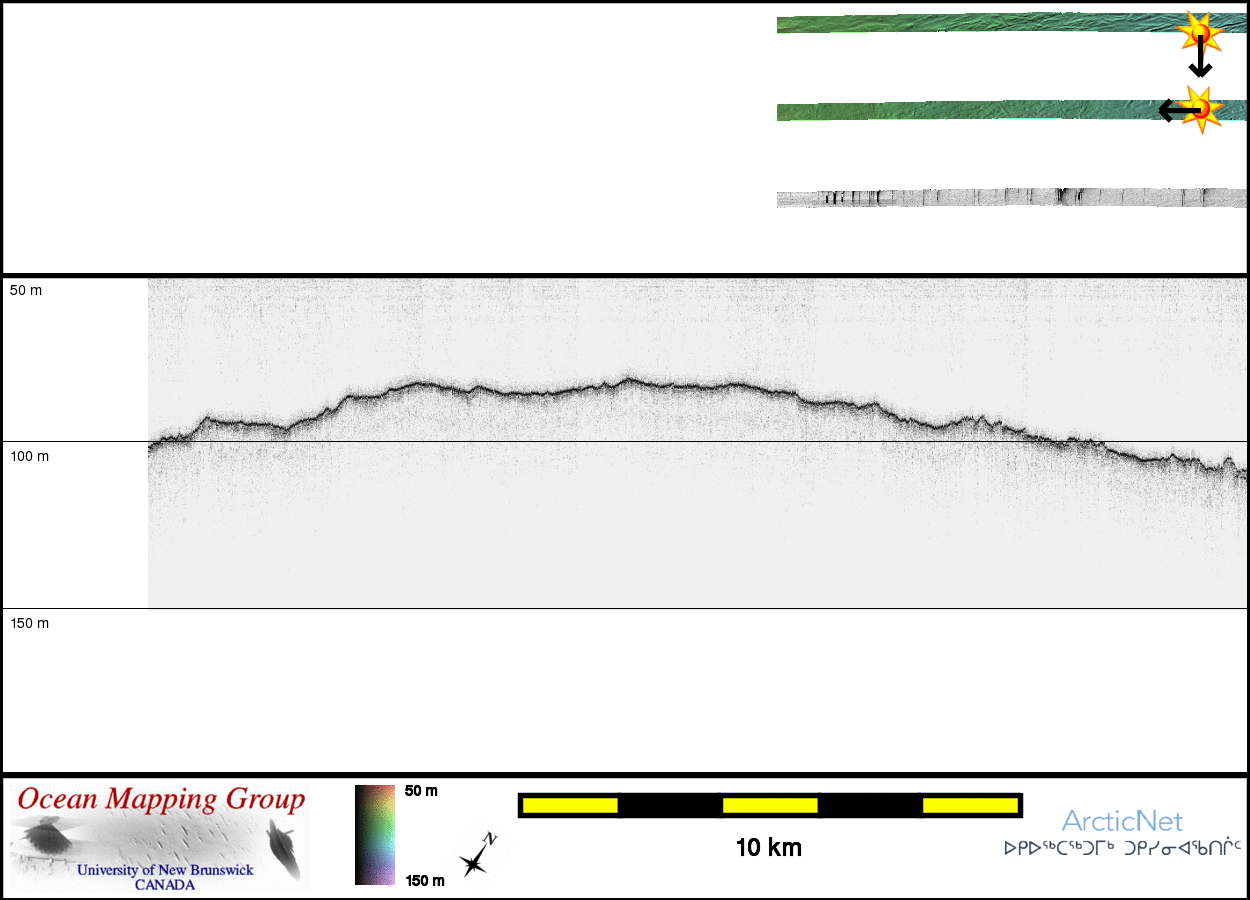This screenshot has width=1250, height=900.
Task: Select the depth color legend bar
Action: 375,834
